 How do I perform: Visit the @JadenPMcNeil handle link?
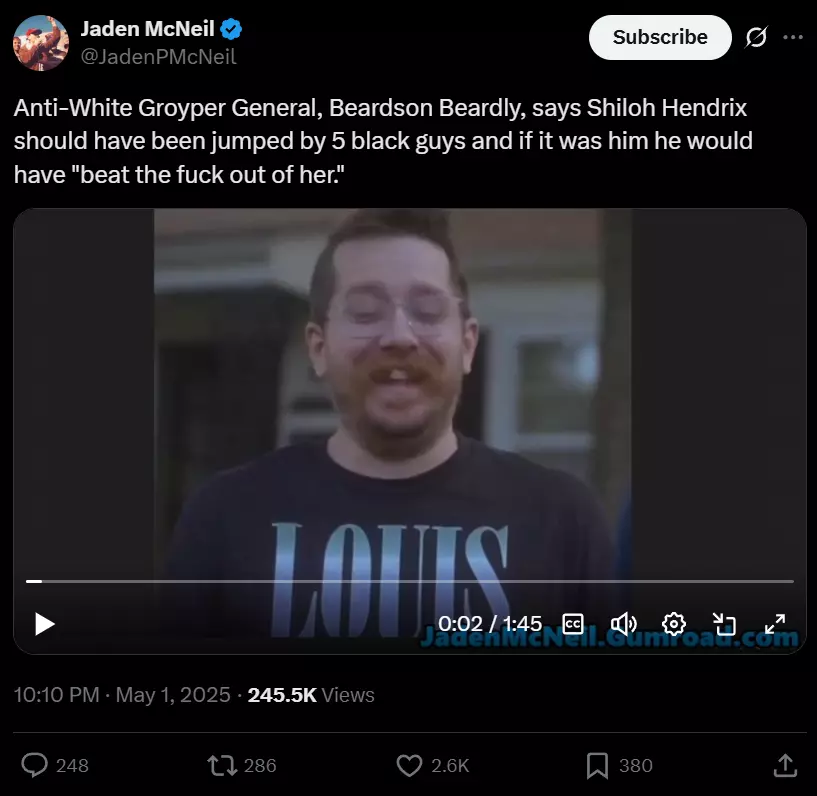tap(158, 57)
